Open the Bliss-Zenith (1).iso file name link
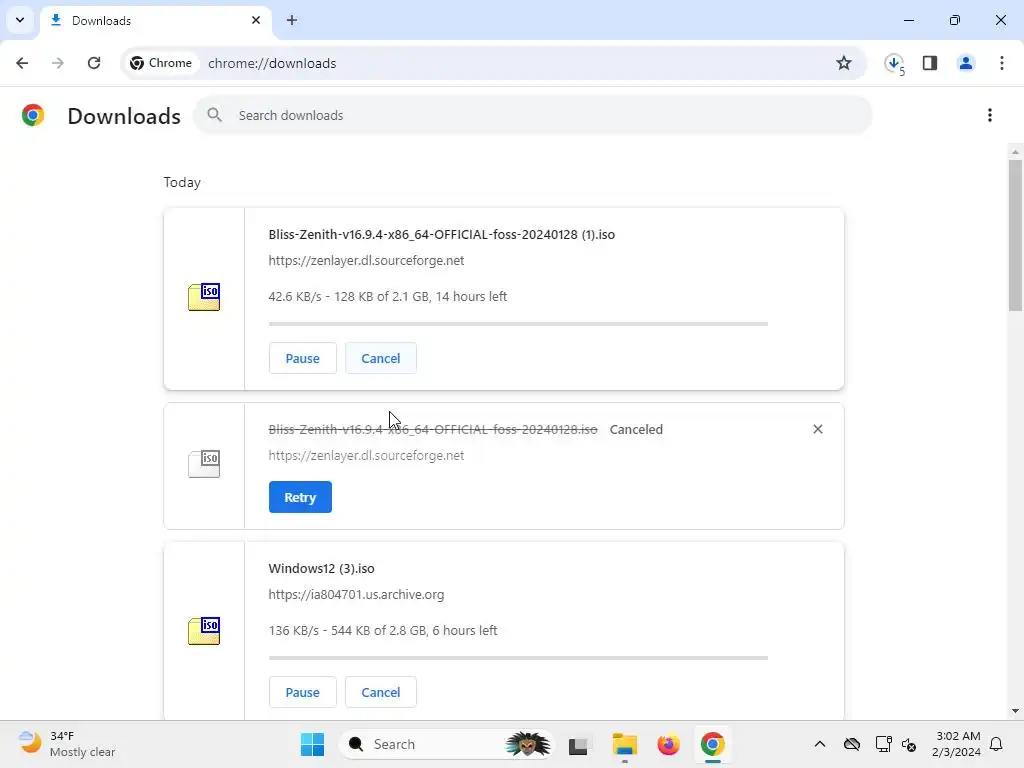This screenshot has height=768, width=1024. (441, 234)
